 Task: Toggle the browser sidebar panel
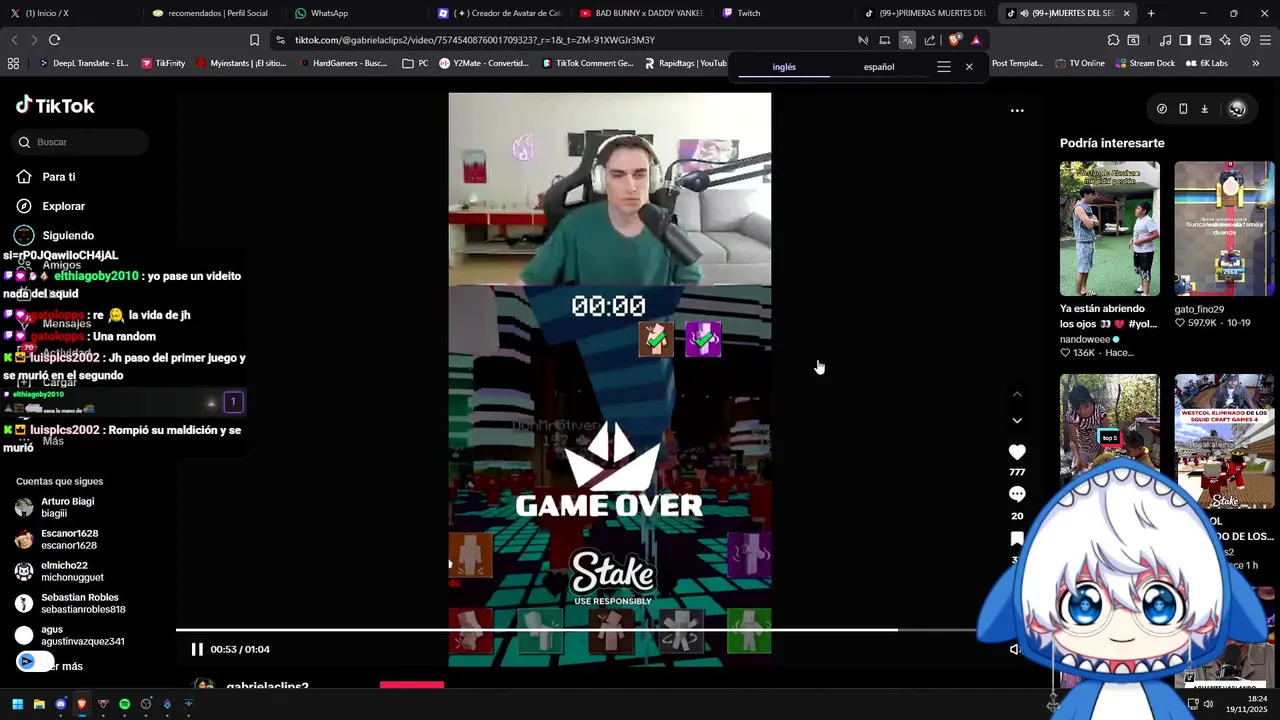[1185, 40]
